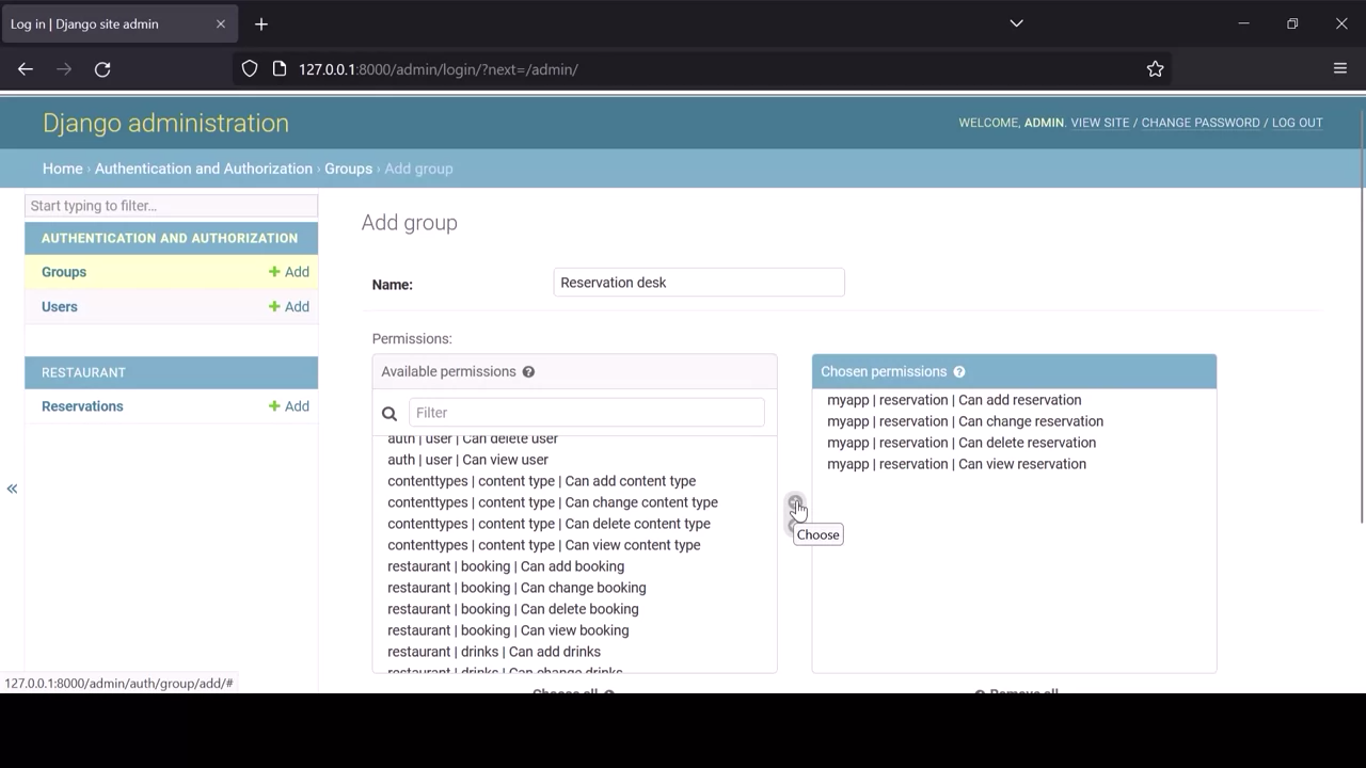Click the LOG OUT link
This screenshot has width=1366, height=768.
(1297, 123)
